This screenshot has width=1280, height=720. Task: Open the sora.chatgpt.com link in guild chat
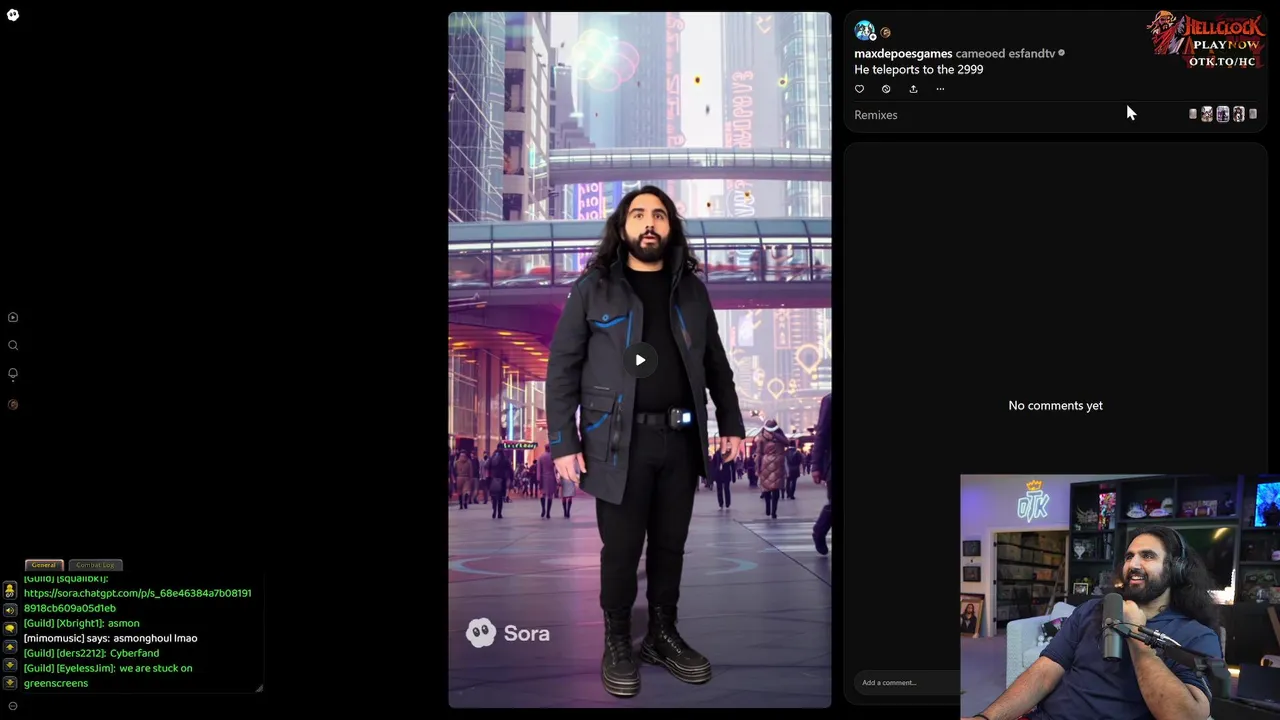[x=137, y=600]
